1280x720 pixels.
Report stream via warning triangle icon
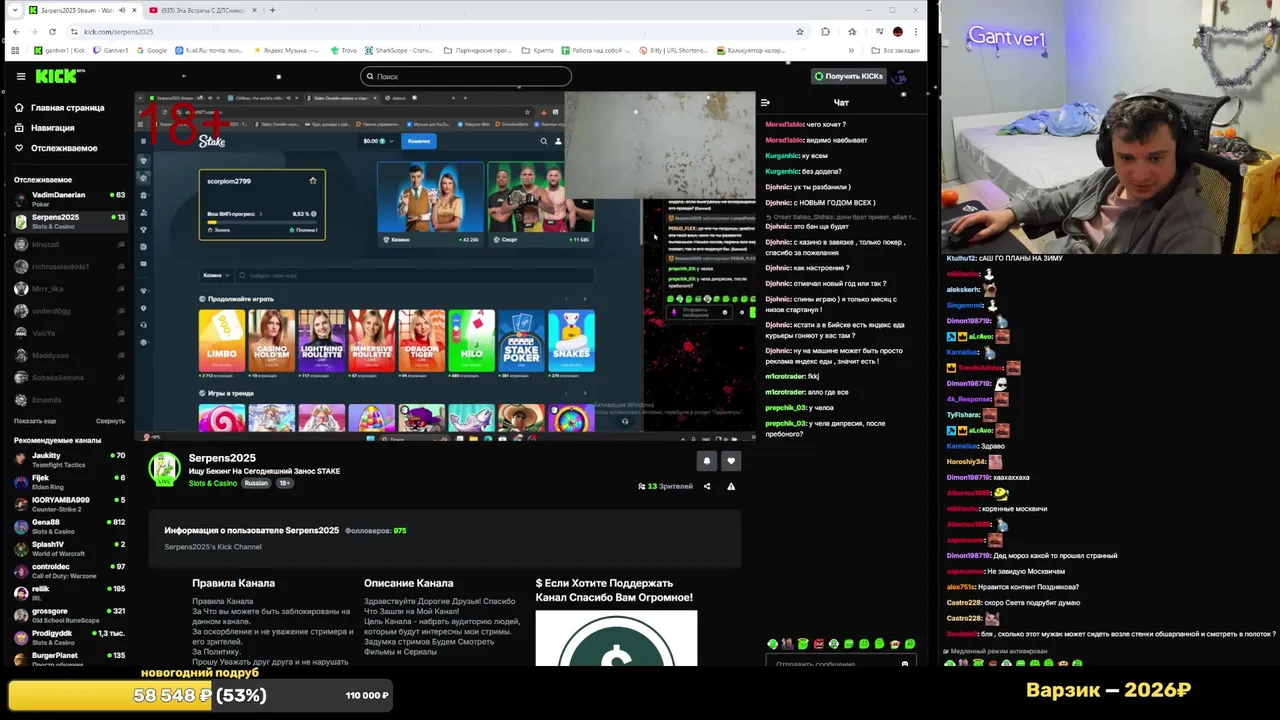click(x=731, y=487)
